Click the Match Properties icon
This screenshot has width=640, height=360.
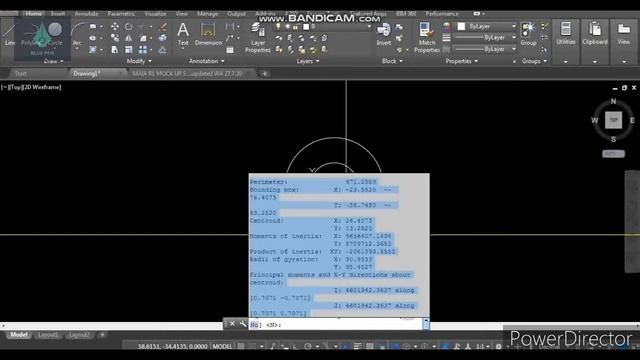[427, 38]
